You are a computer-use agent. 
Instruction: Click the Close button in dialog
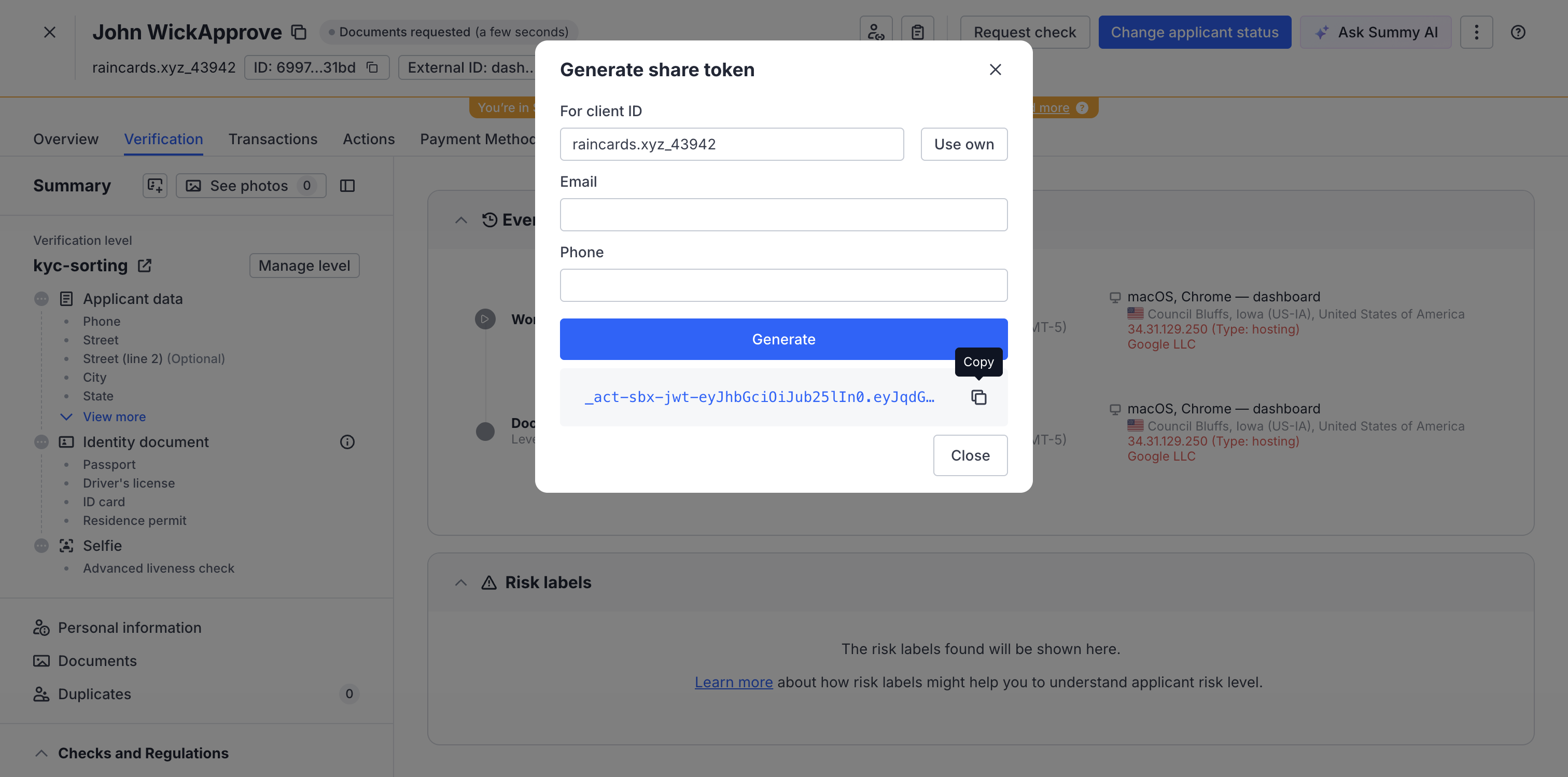970,455
